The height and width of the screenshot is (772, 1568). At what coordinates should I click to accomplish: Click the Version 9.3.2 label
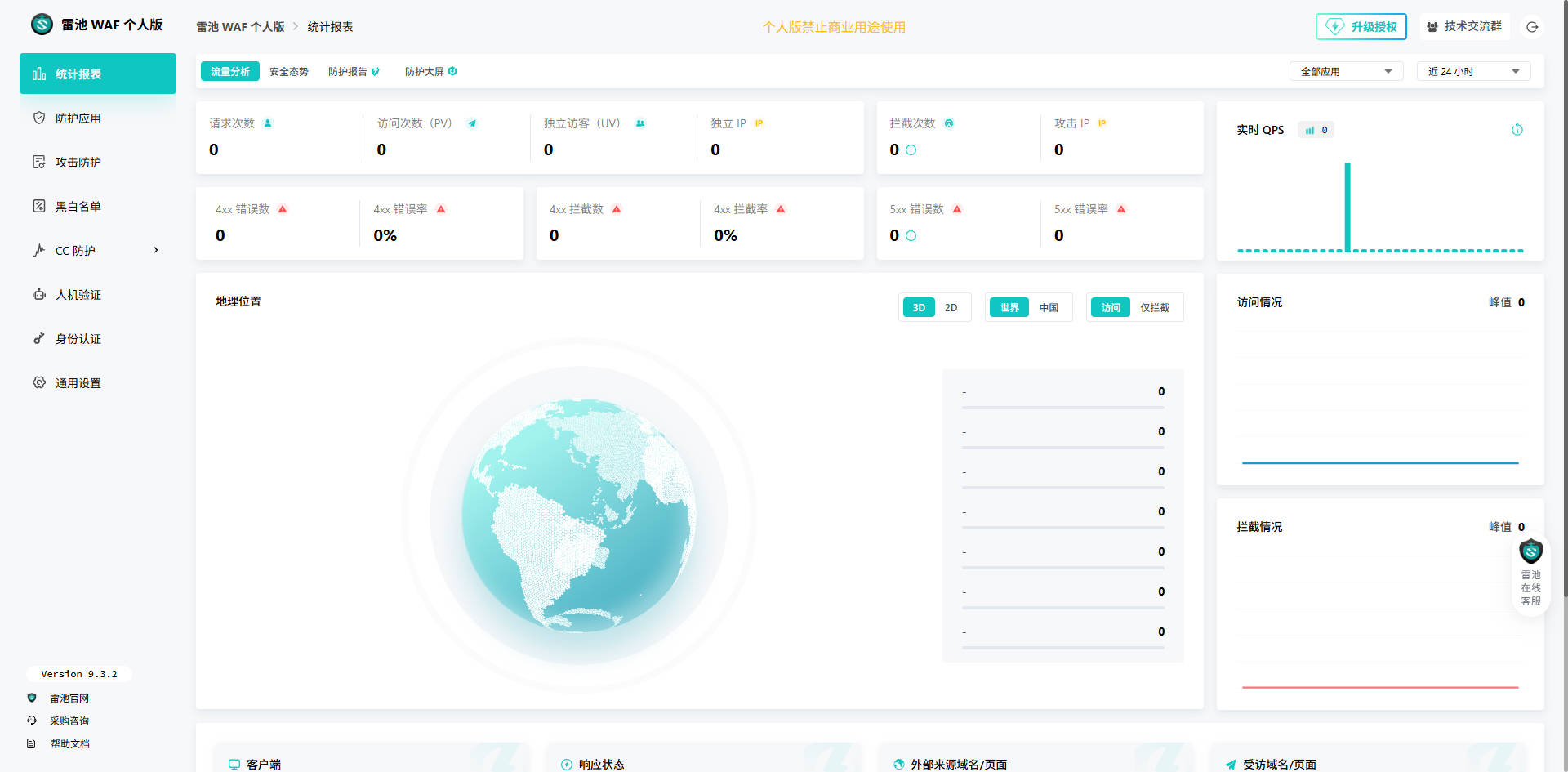(79, 674)
